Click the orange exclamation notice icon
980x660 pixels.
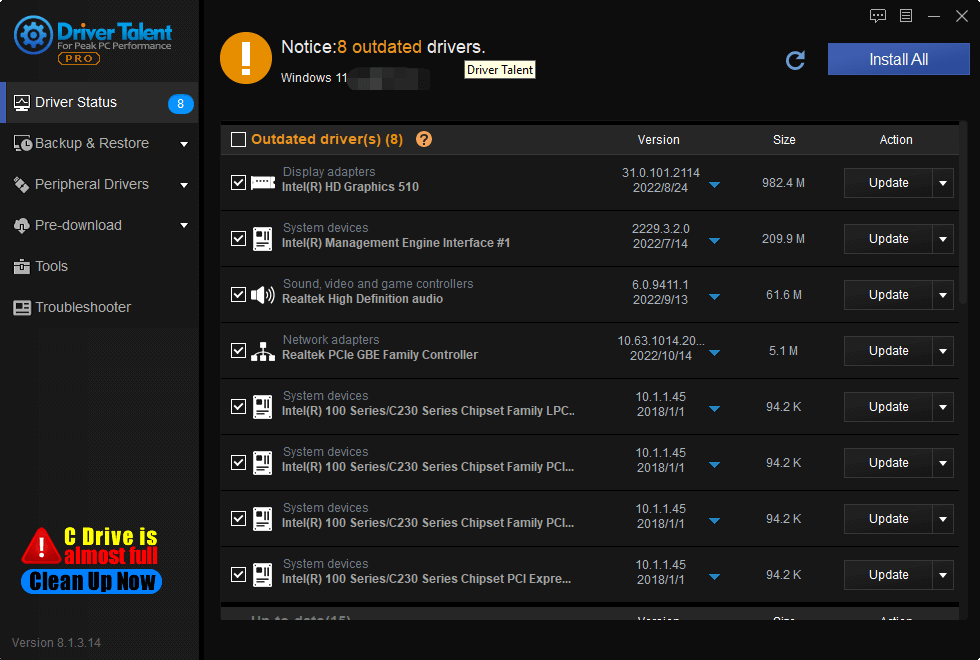(246, 58)
